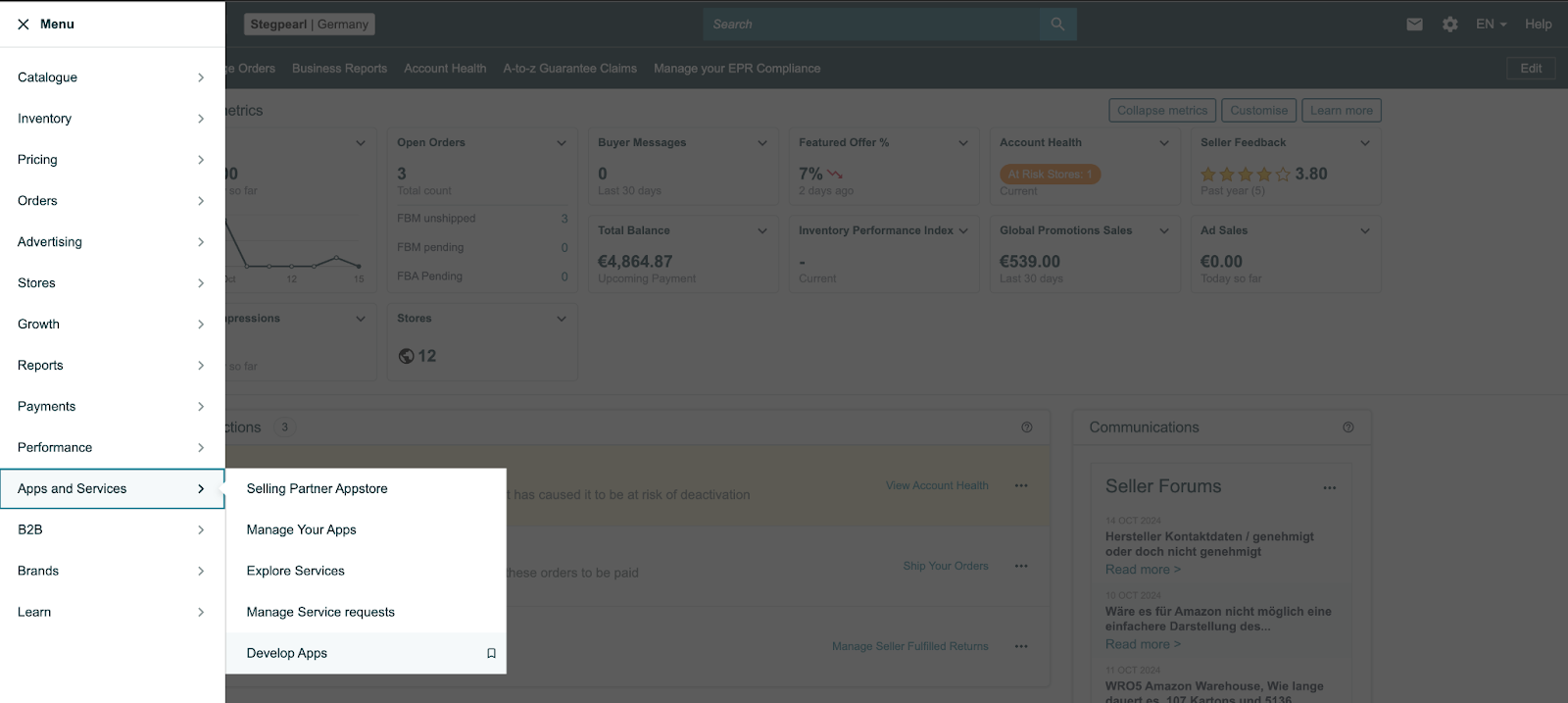
Task: Expand the Total Balance card dropdown
Action: 762,231
